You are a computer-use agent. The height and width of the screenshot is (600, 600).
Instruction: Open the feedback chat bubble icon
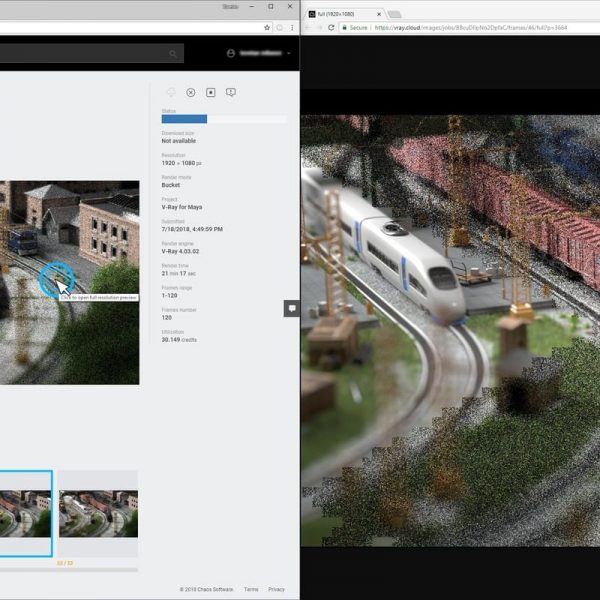pyautogui.click(x=292, y=308)
